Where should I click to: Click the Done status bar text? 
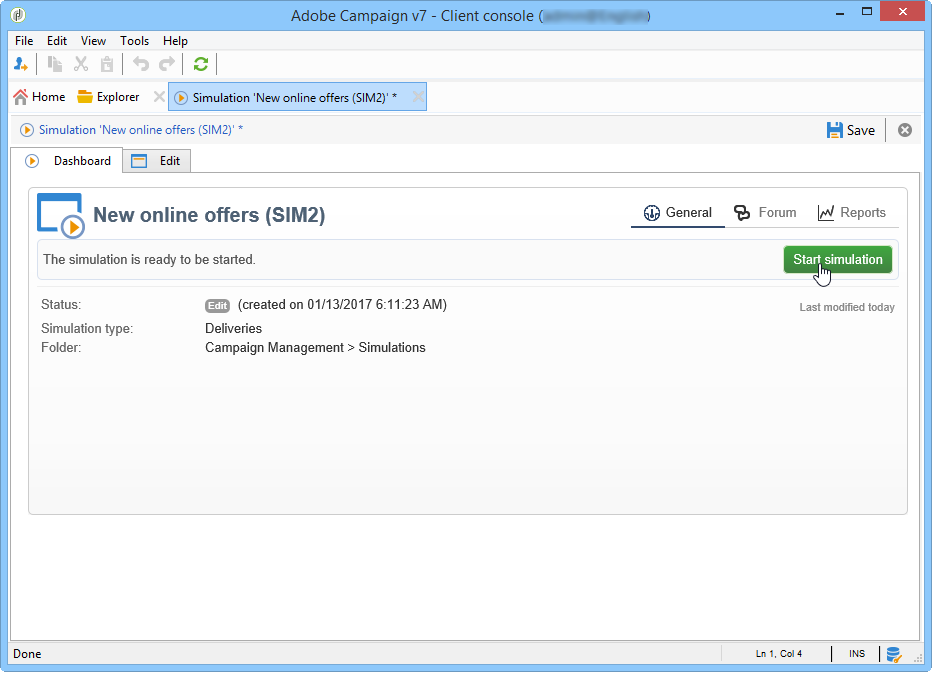point(27,654)
